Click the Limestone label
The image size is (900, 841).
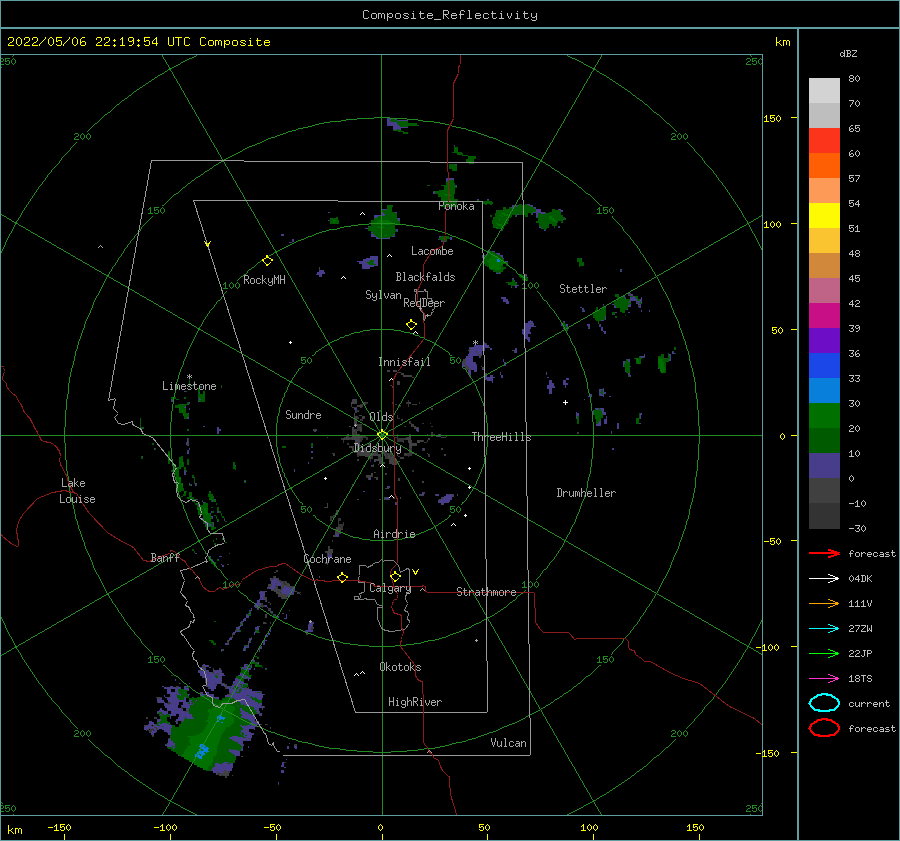pos(189,386)
